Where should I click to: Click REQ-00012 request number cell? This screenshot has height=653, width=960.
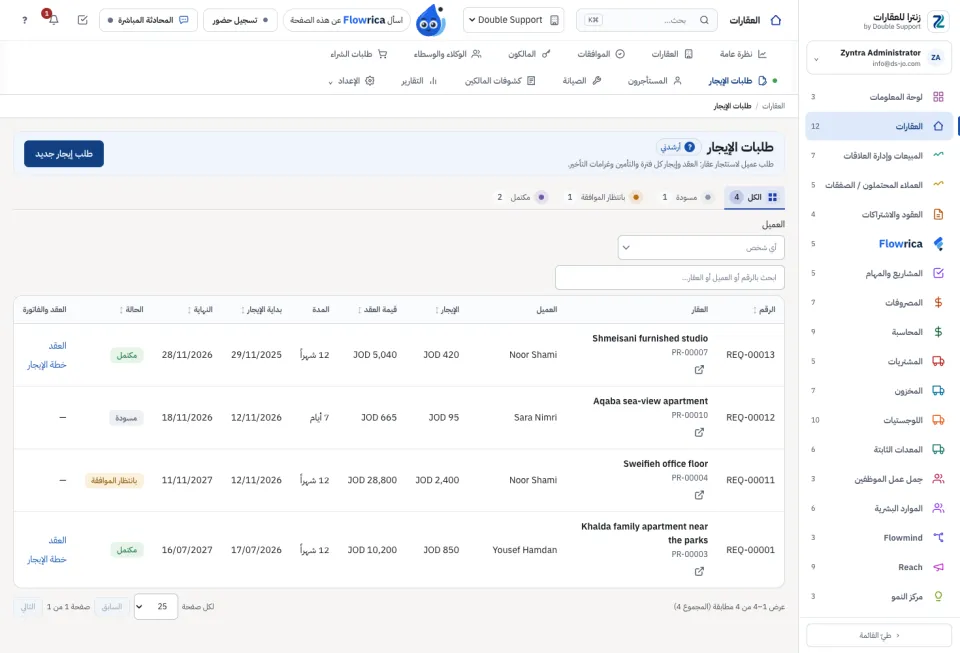point(750,417)
